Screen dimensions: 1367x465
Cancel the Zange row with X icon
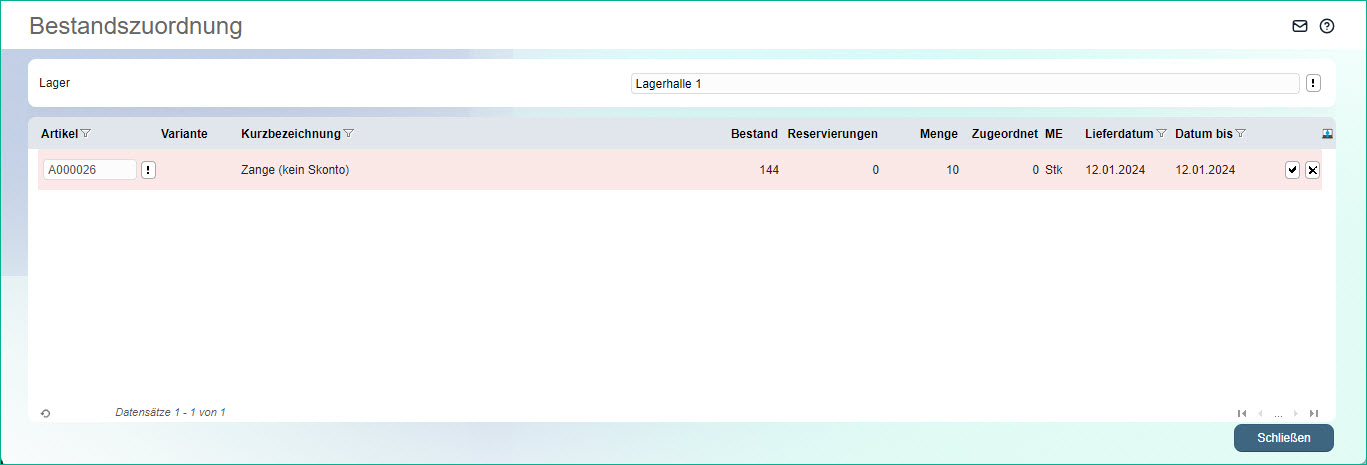tap(1312, 170)
